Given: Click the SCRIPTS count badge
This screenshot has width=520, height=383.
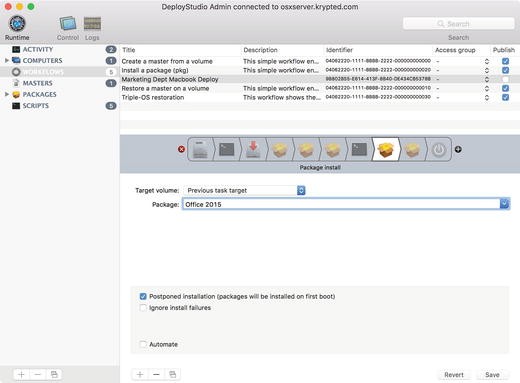Looking at the screenshot, I should tap(111, 106).
